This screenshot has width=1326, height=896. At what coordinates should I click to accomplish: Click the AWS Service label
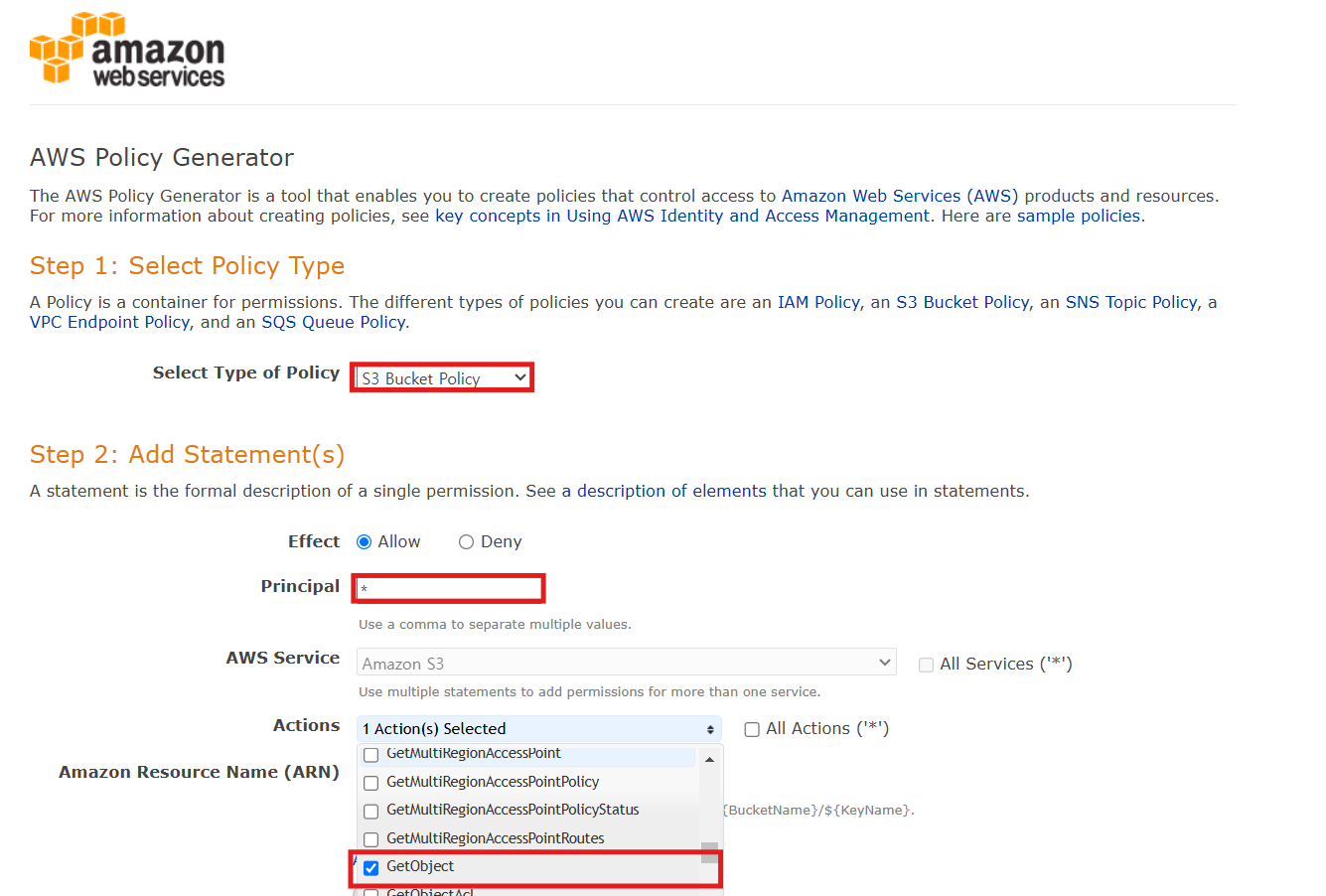(283, 658)
